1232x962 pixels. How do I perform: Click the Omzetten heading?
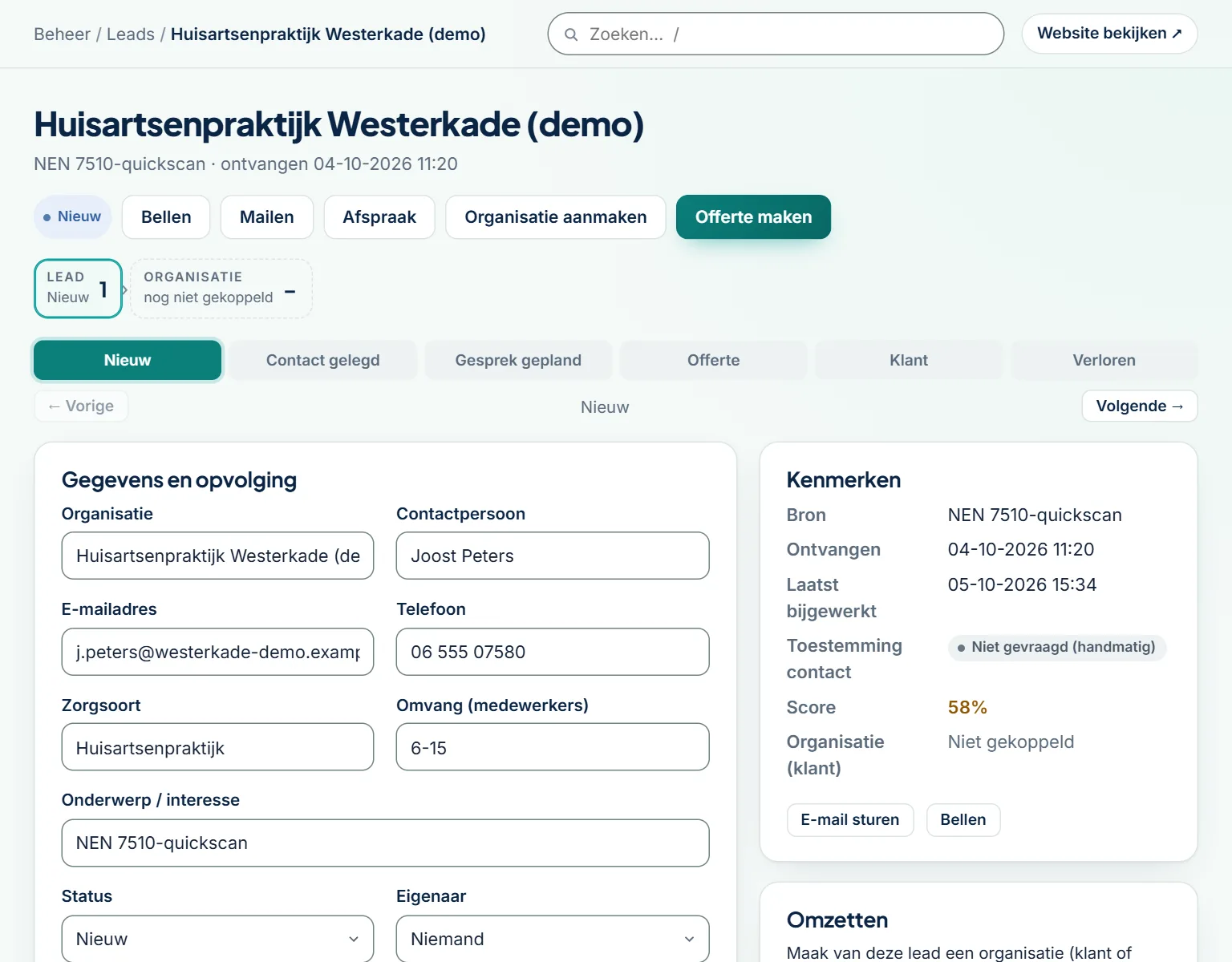tap(837, 920)
